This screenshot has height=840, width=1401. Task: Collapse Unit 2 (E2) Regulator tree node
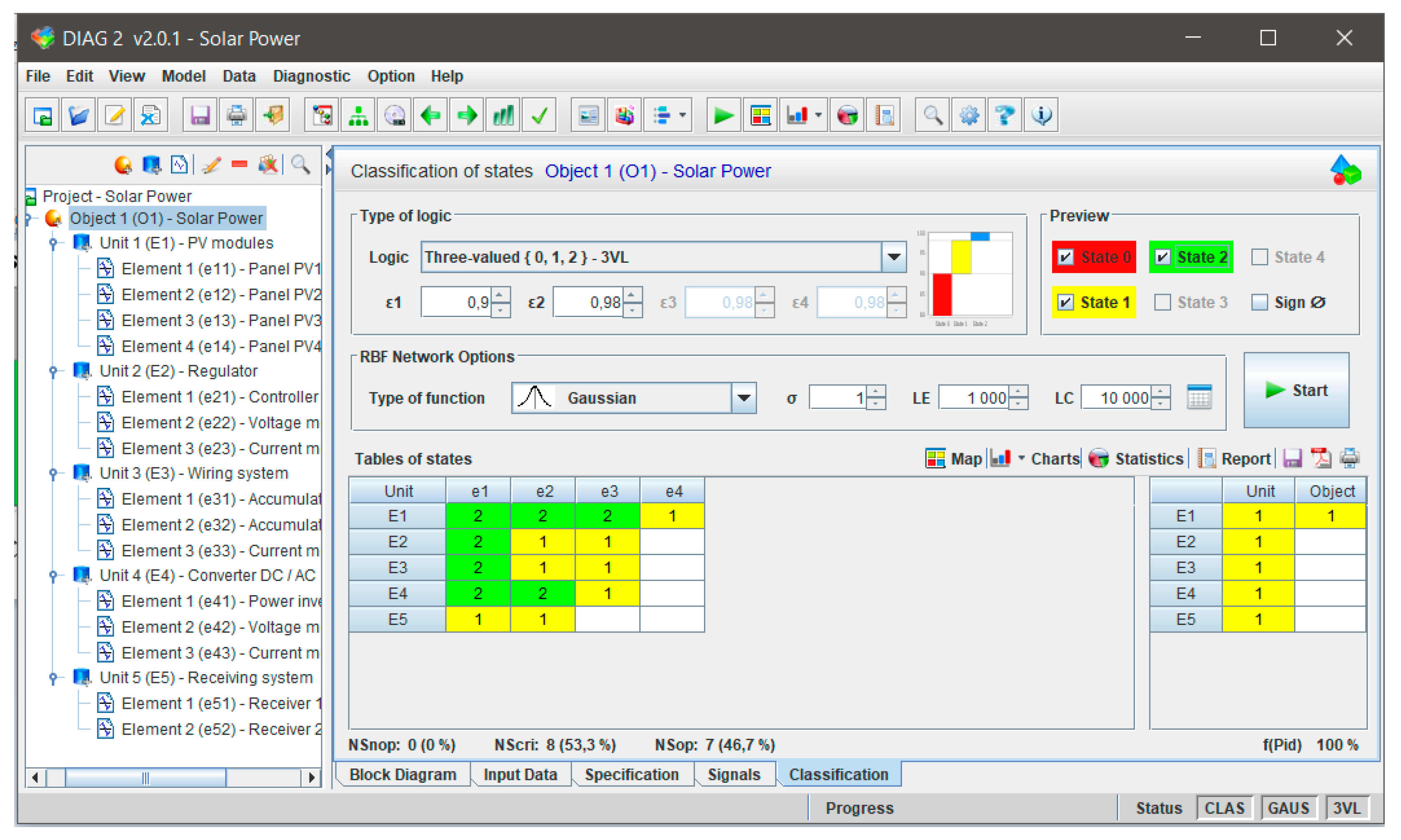53,371
